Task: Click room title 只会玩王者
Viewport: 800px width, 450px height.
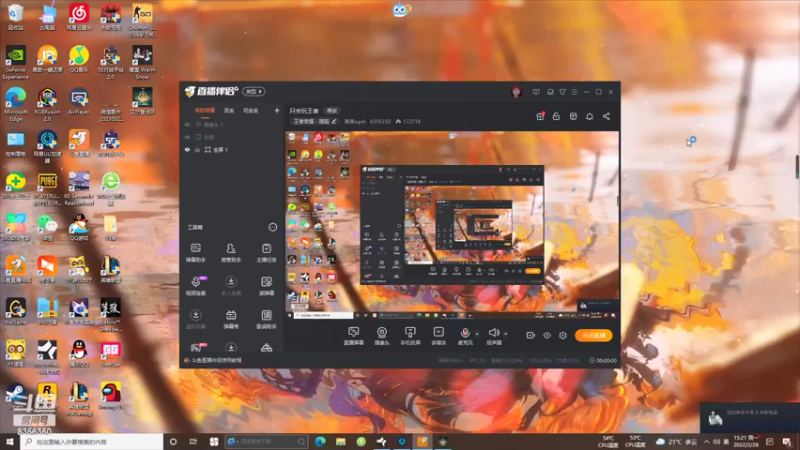Action: 304,111
